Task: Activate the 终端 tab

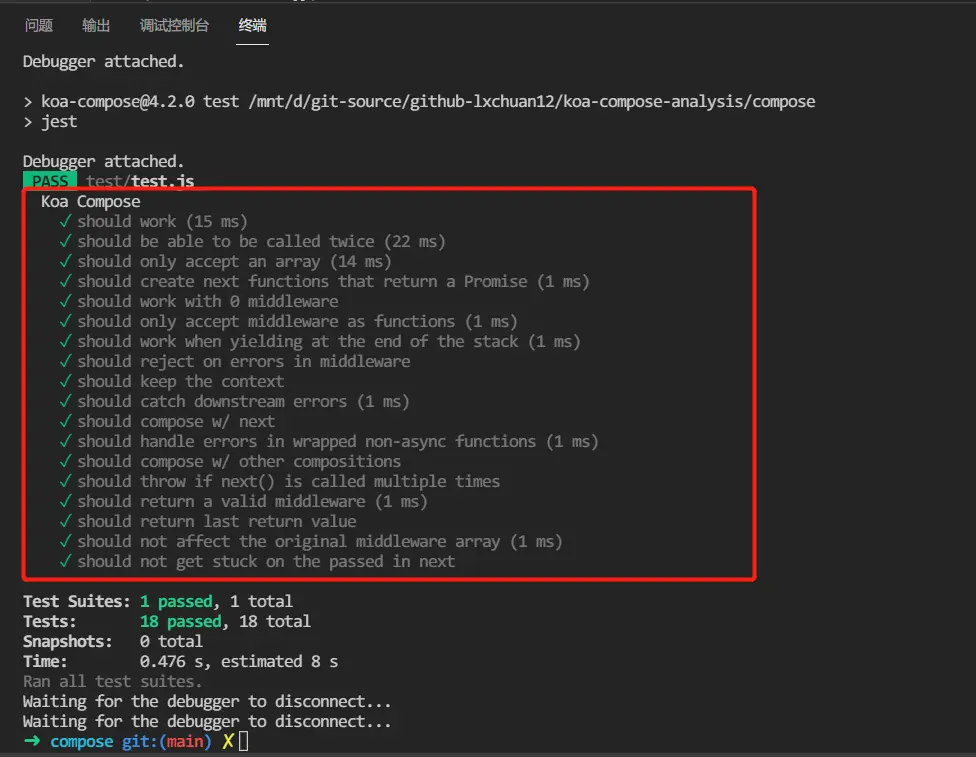Action: [252, 26]
